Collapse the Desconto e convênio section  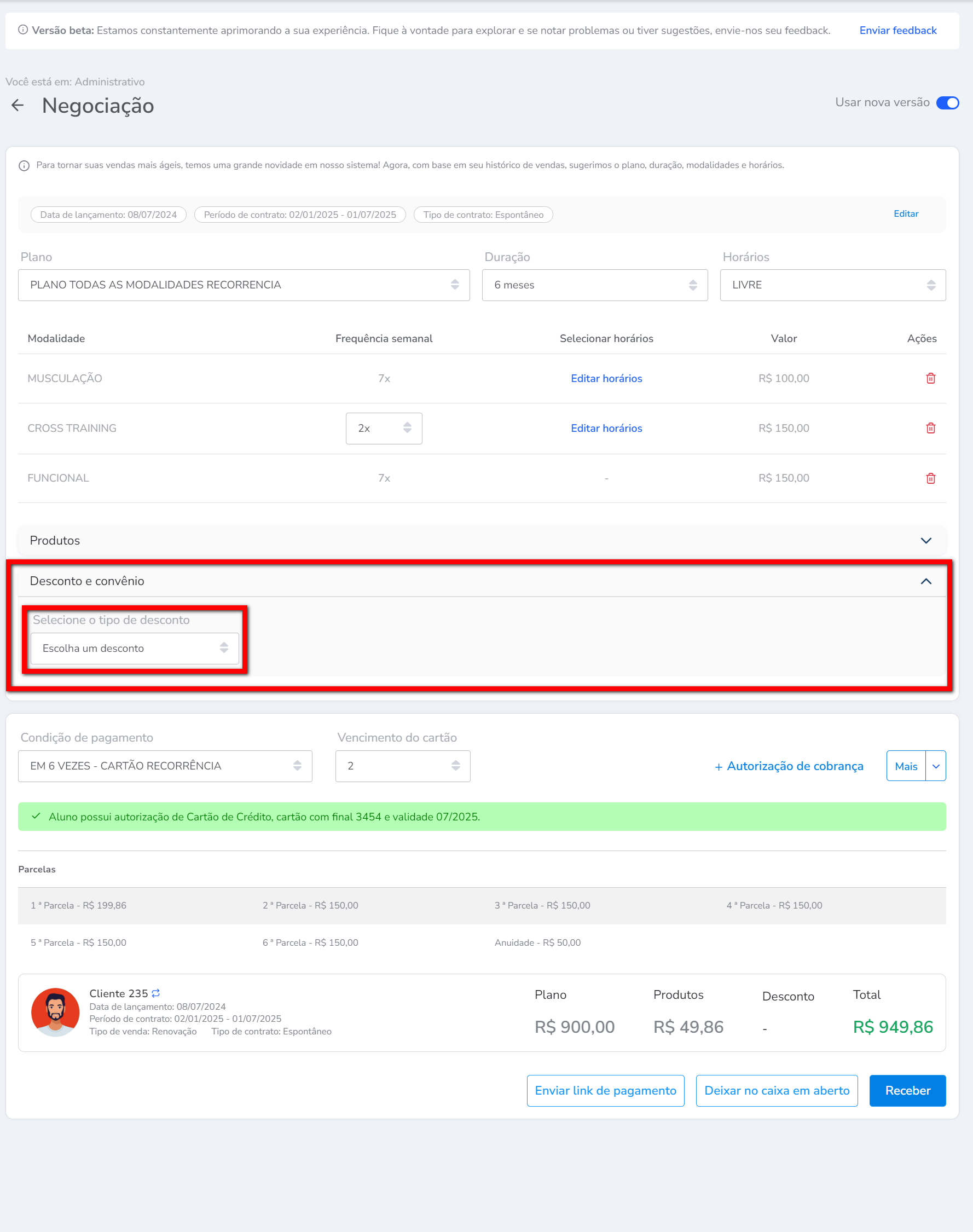tap(926, 581)
